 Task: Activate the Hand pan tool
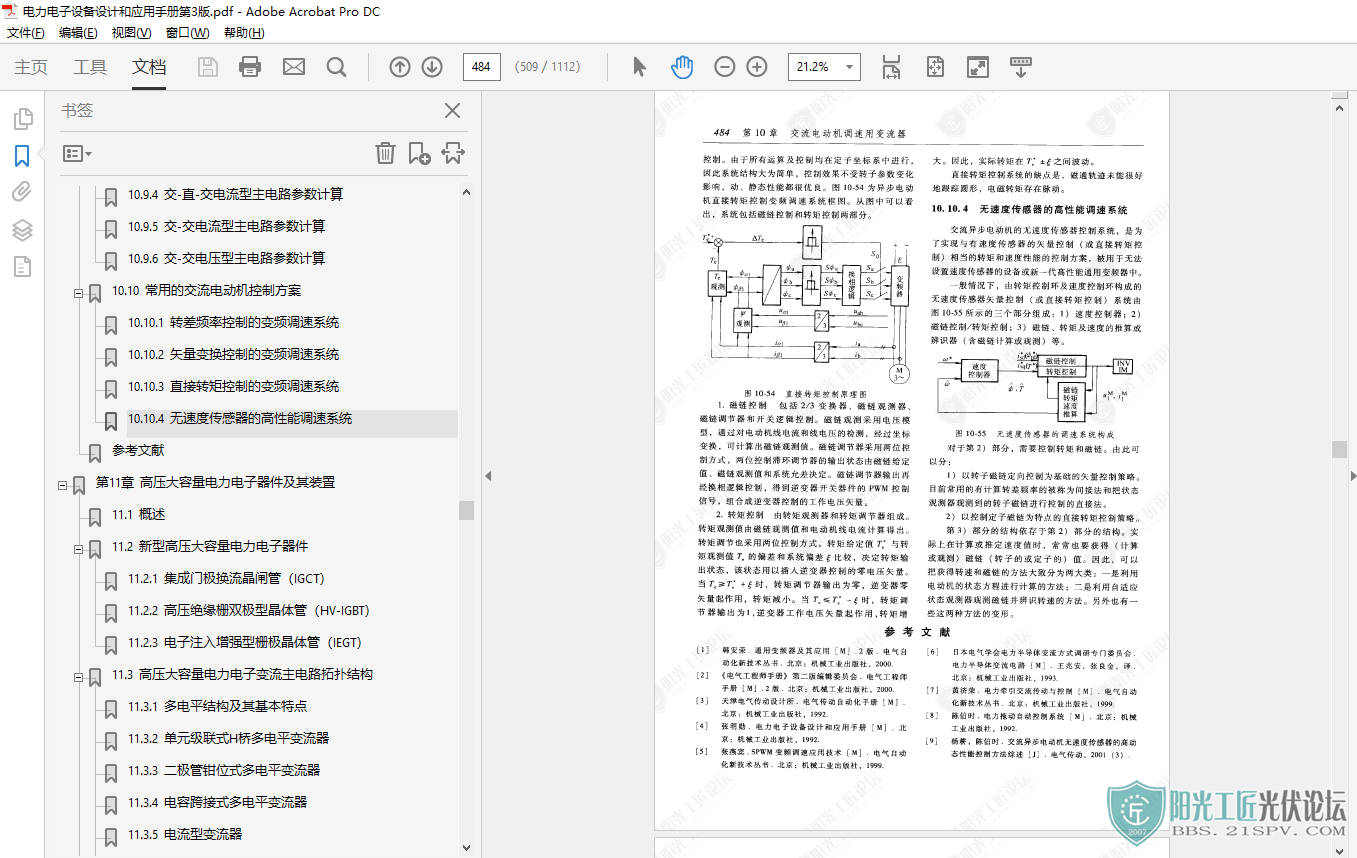[x=682, y=67]
